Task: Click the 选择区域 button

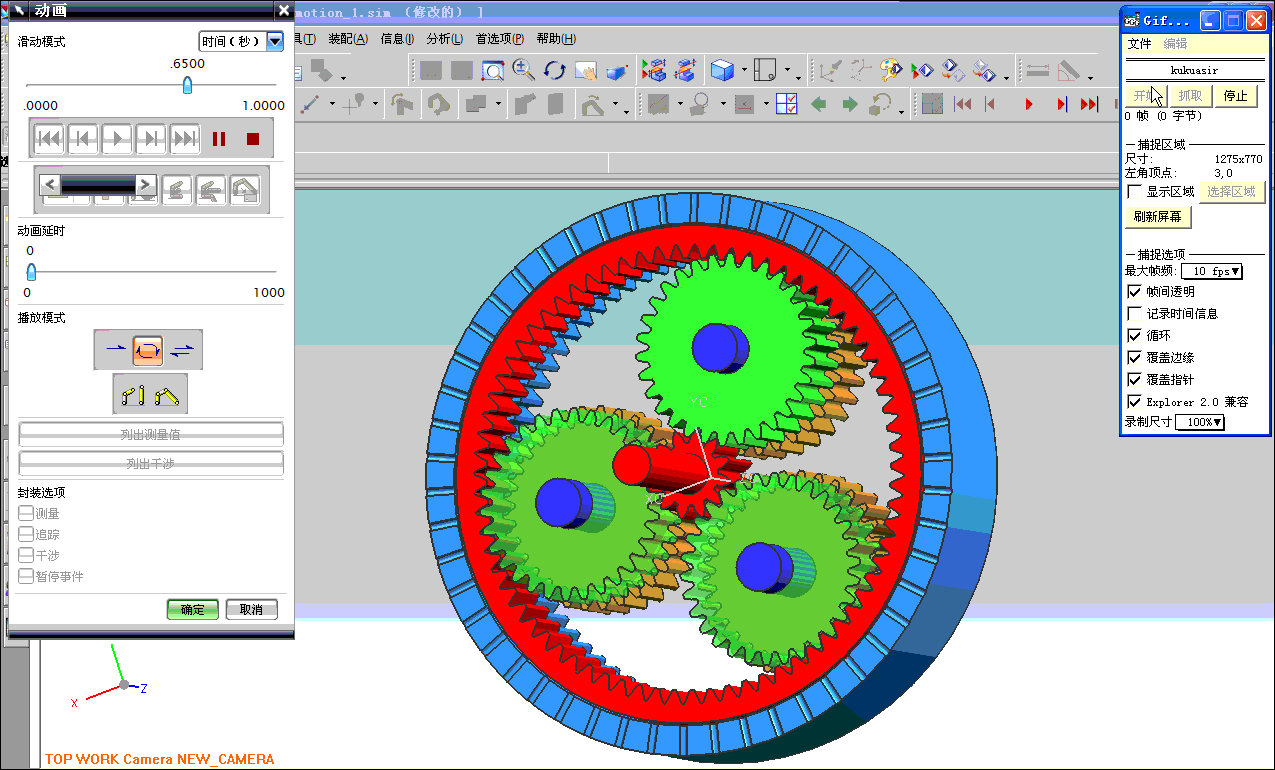Action: [x=1231, y=191]
